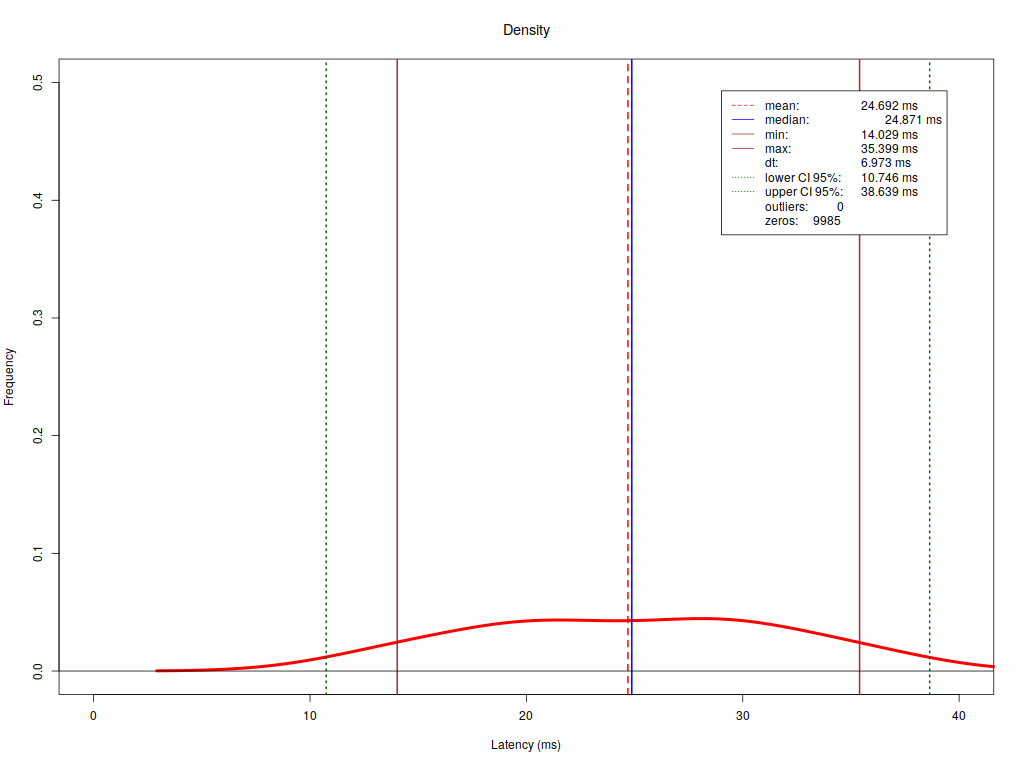Click the 'Density' plot title

pyautogui.click(x=526, y=30)
